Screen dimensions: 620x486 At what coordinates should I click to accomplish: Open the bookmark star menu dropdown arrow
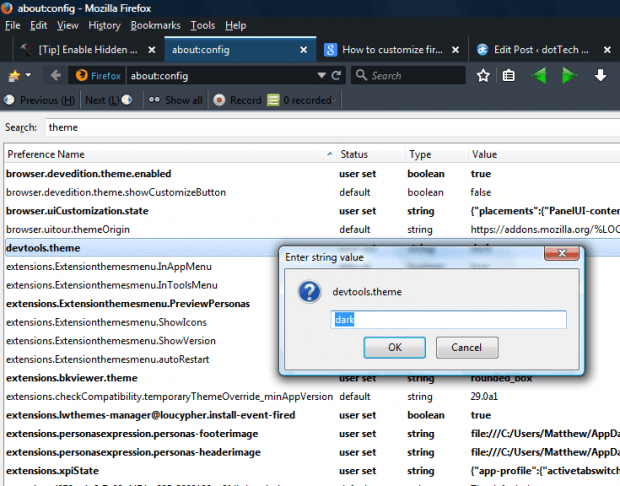click(x=28, y=75)
